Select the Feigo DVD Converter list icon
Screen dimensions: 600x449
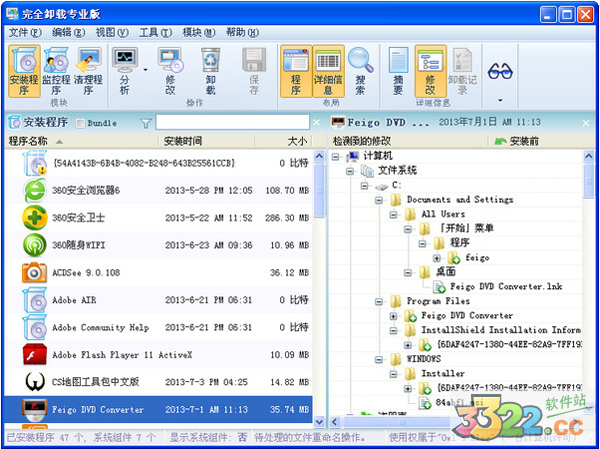pyautogui.click(x=35, y=409)
